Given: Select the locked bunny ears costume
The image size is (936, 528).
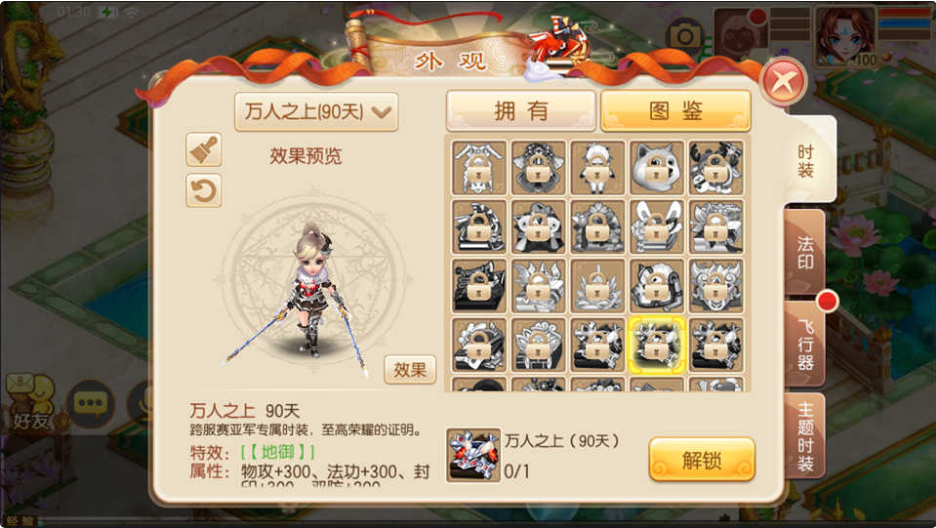Looking at the screenshot, I should click(x=657, y=227).
